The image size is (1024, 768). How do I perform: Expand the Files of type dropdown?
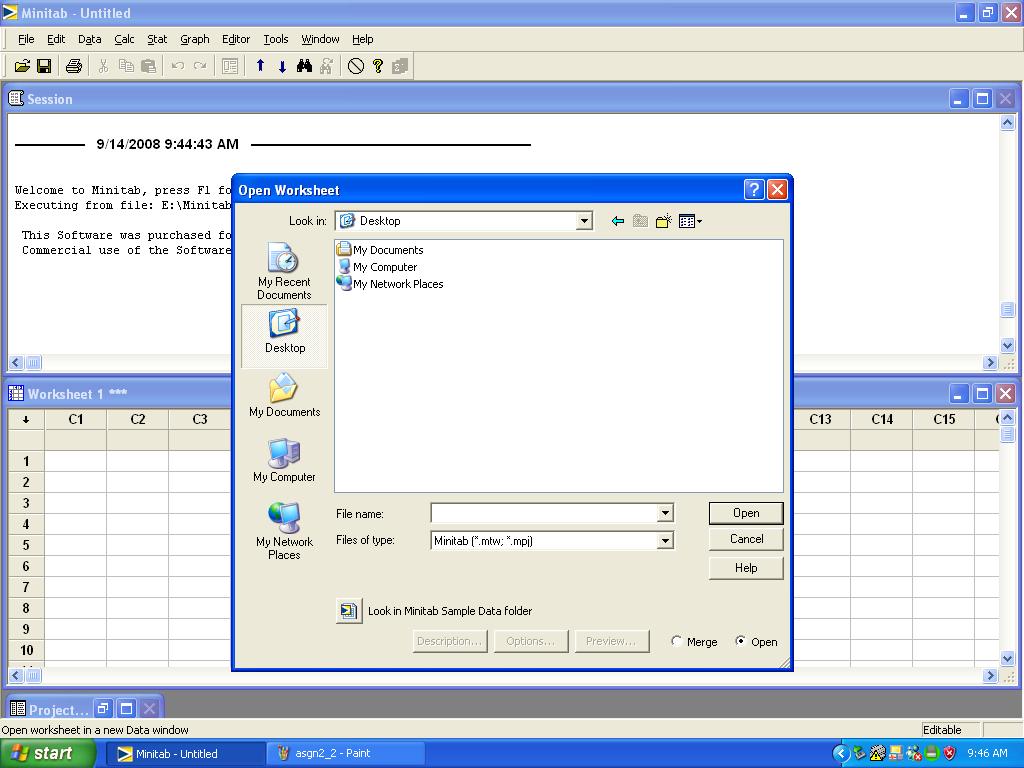click(x=665, y=541)
